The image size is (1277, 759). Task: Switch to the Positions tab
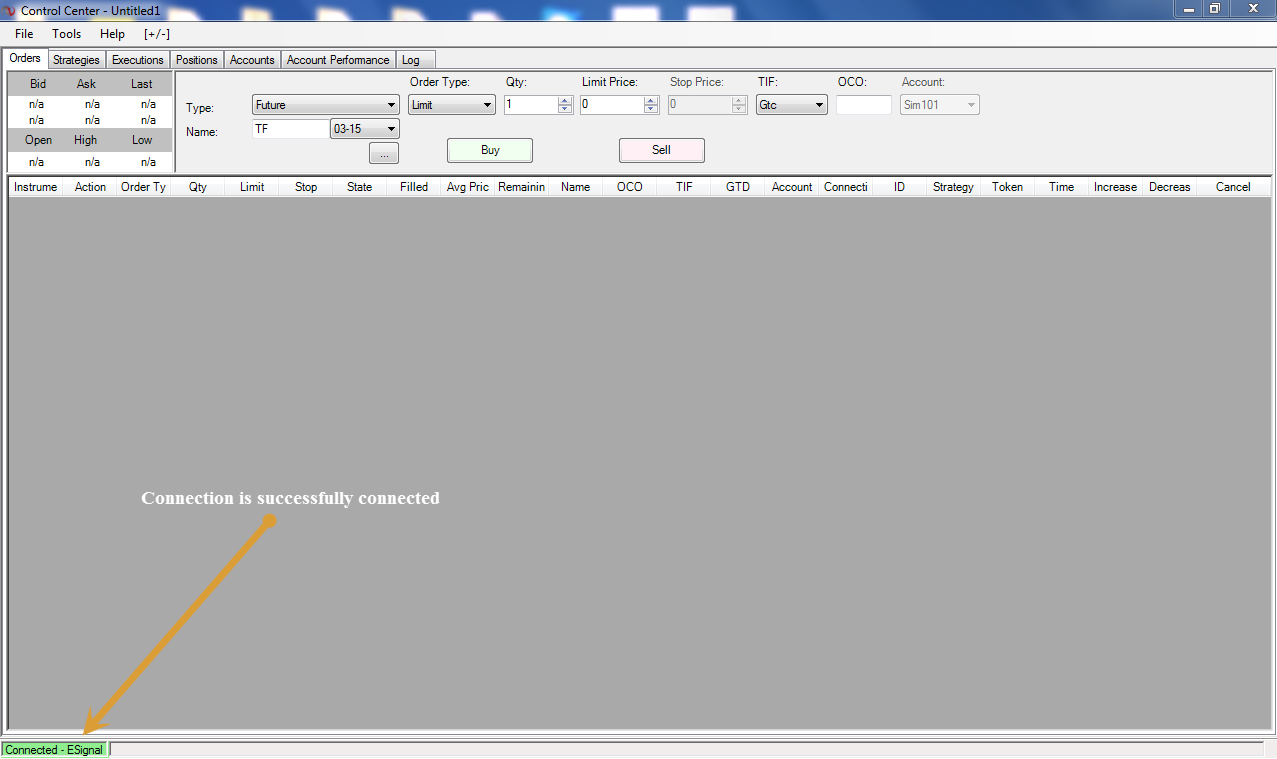(x=196, y=60)
